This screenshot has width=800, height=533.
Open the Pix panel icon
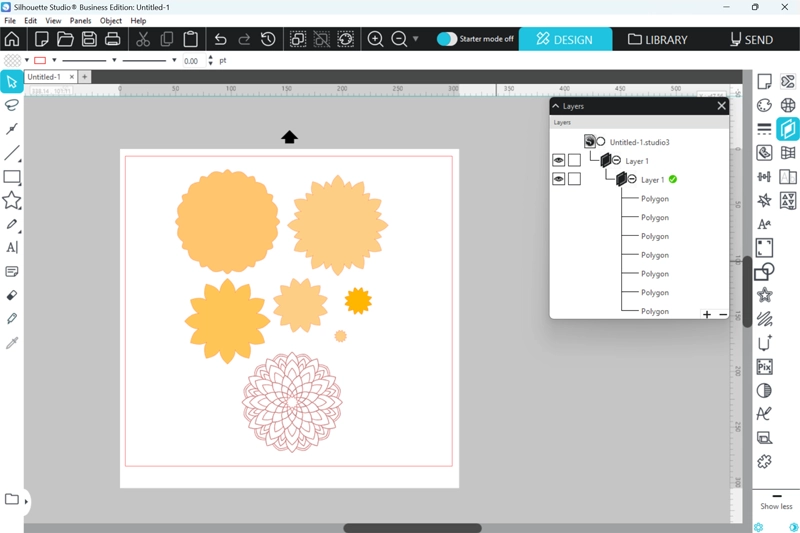tap(765, 367)
